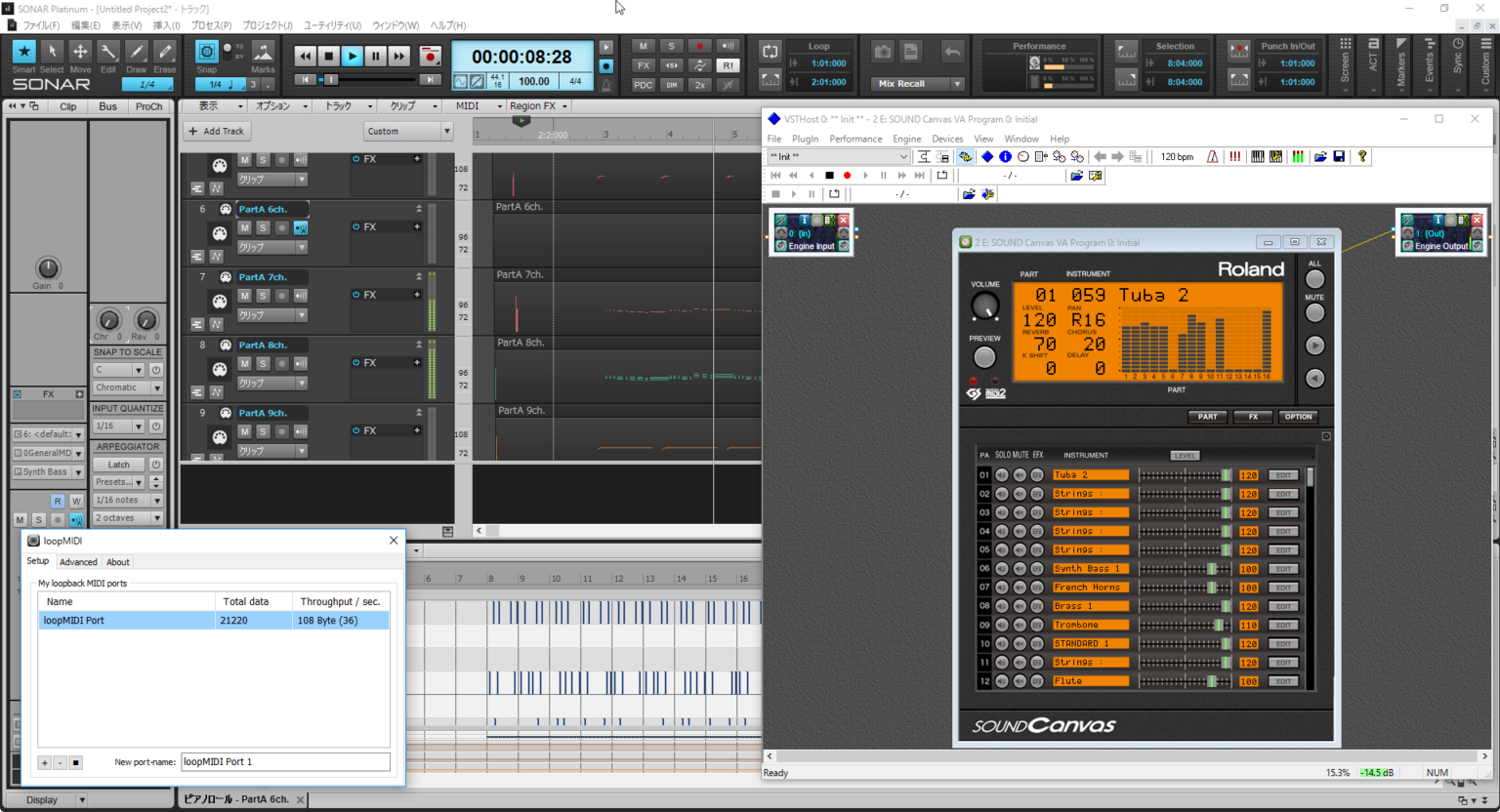The height and width of the screenshot is (812, 1500).
Task: Mute track 6 PartA 6ch
Action: tap(244, 227)
